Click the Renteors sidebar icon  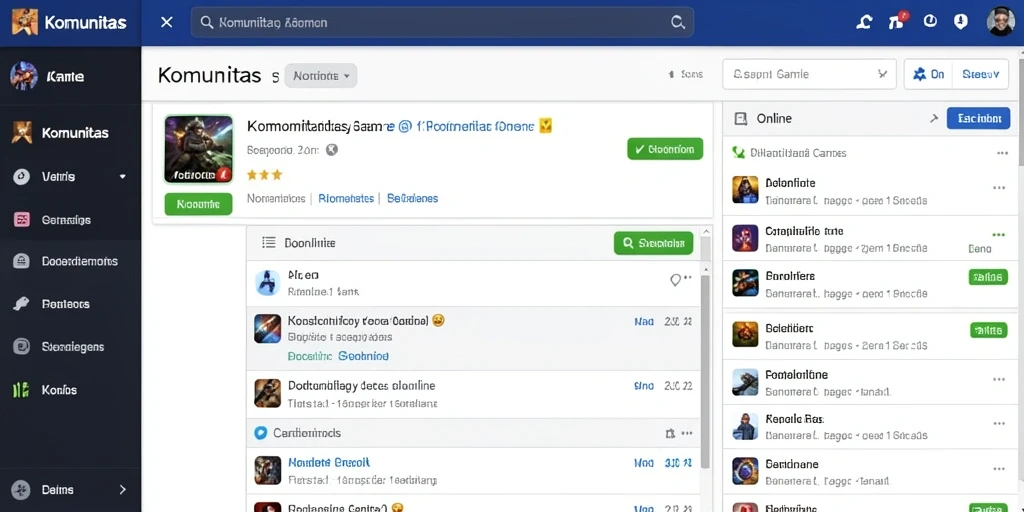[22, 304]
